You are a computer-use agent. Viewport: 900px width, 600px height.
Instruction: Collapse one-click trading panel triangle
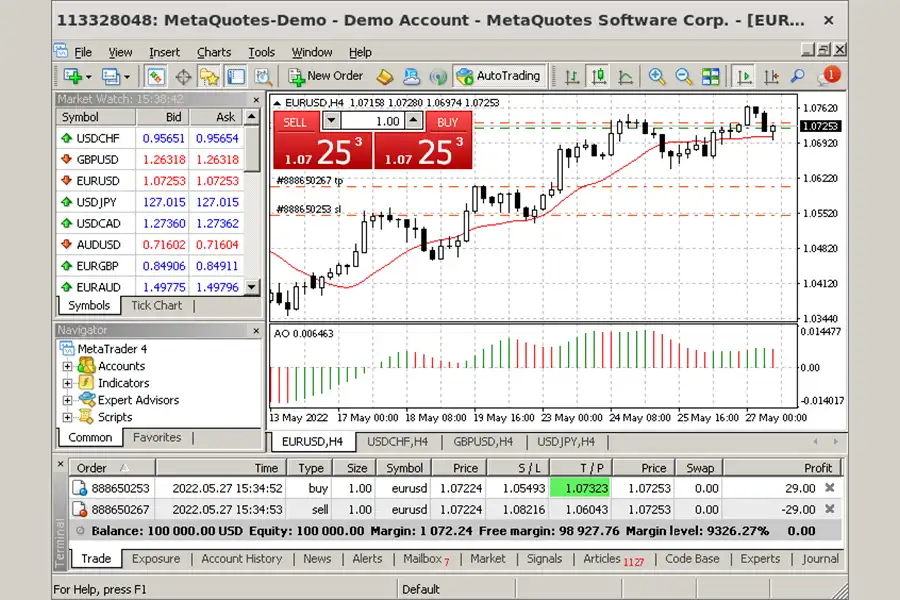[277, 103]
